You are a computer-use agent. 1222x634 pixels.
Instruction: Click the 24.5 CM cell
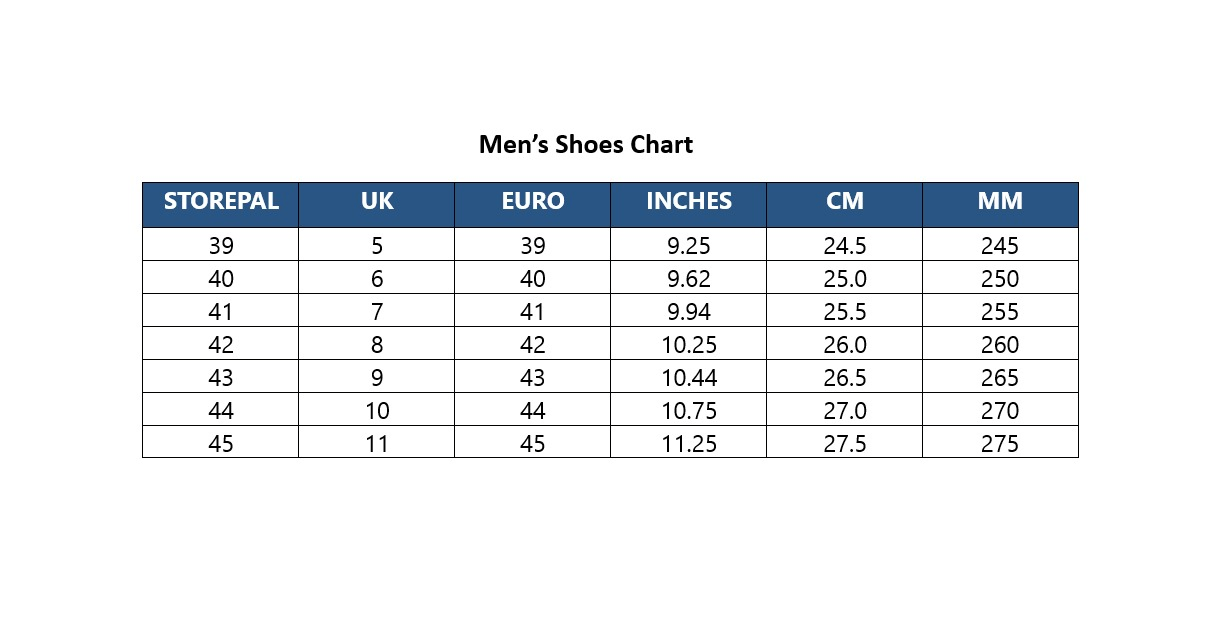845,245
